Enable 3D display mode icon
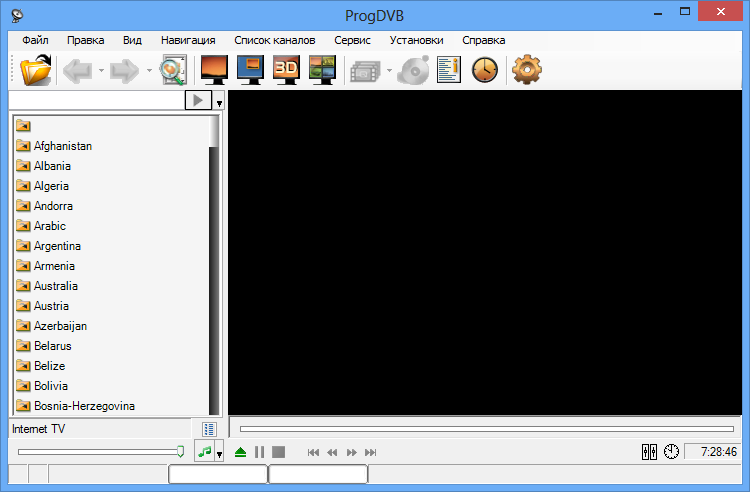This screenshot has width=750, height=492. pos(287,70)
